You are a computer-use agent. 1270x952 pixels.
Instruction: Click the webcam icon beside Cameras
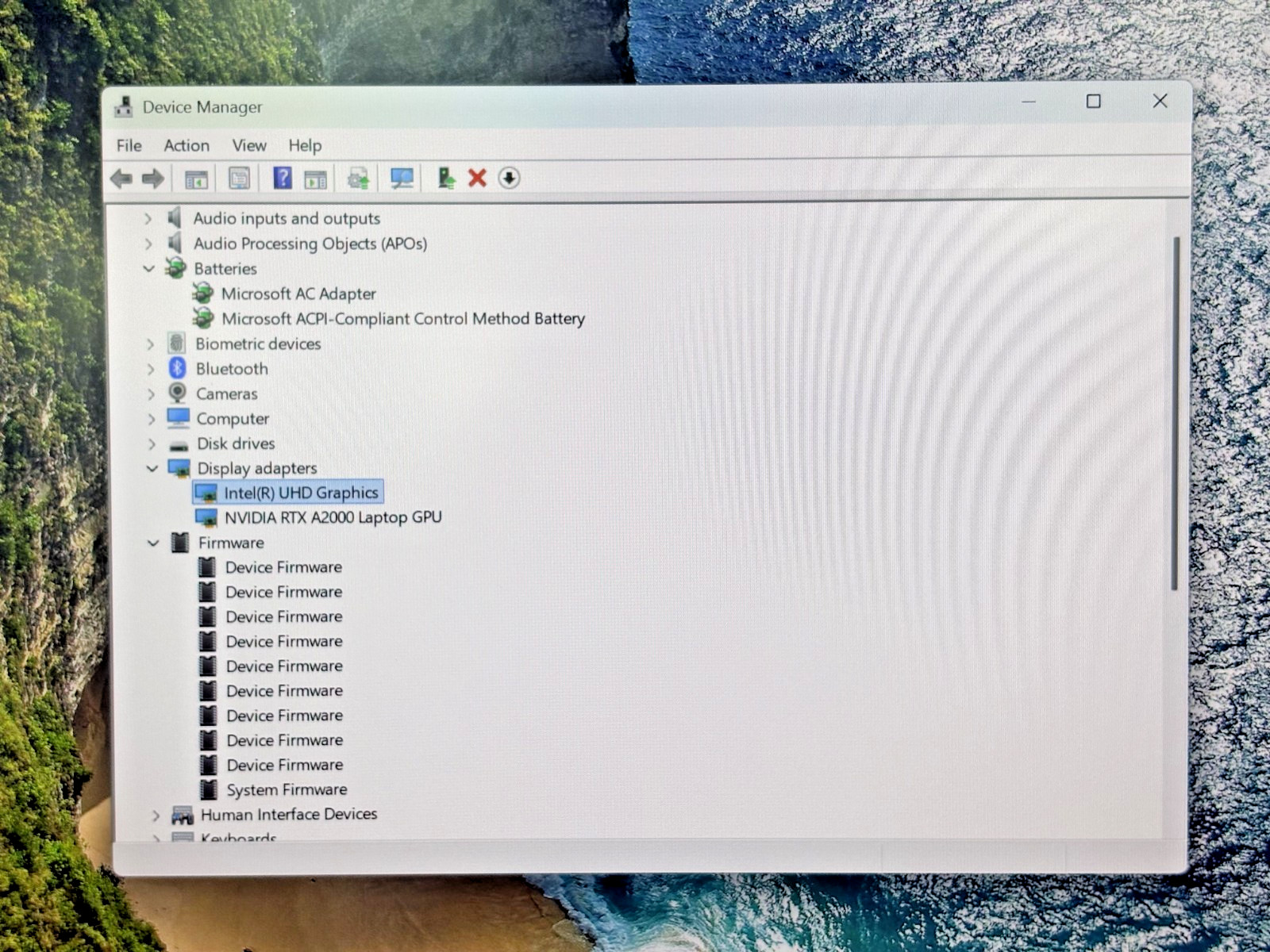pyautogui.click(x=177, y=393)
